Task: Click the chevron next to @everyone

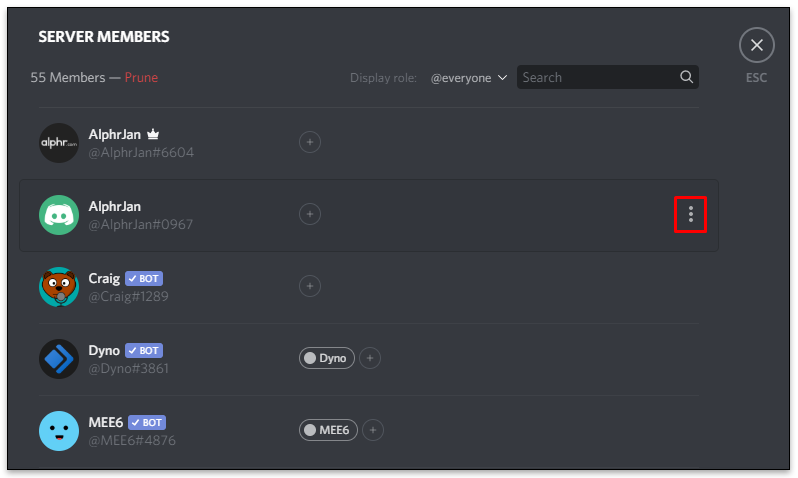Action: (x=502, y=78)
